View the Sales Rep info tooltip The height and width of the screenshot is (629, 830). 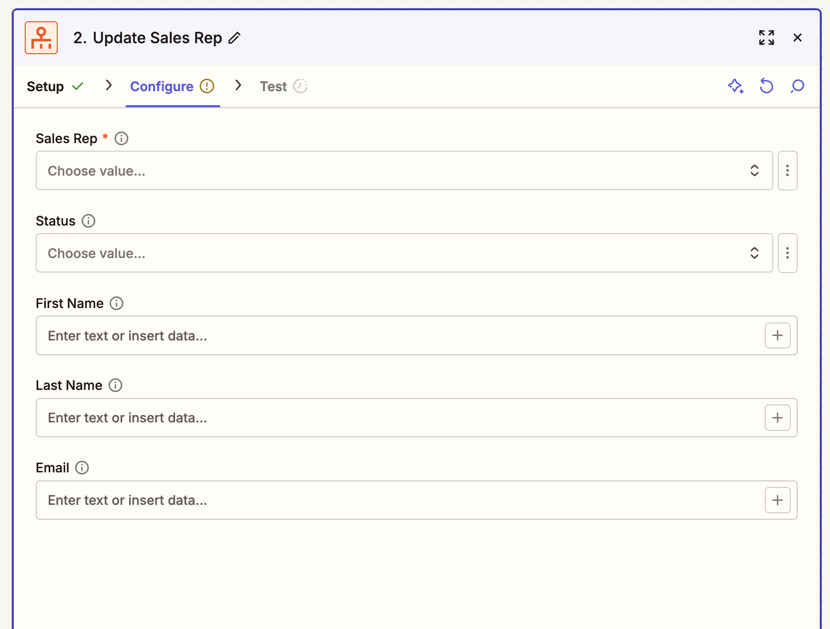[x=120, y=138]
